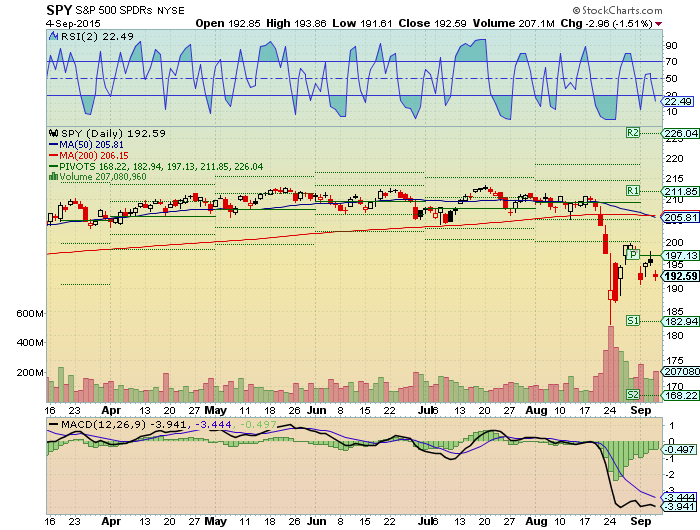Click the MA(200) 206.15 legend
This screenshot has height=530, width=700.
point(88,155)
